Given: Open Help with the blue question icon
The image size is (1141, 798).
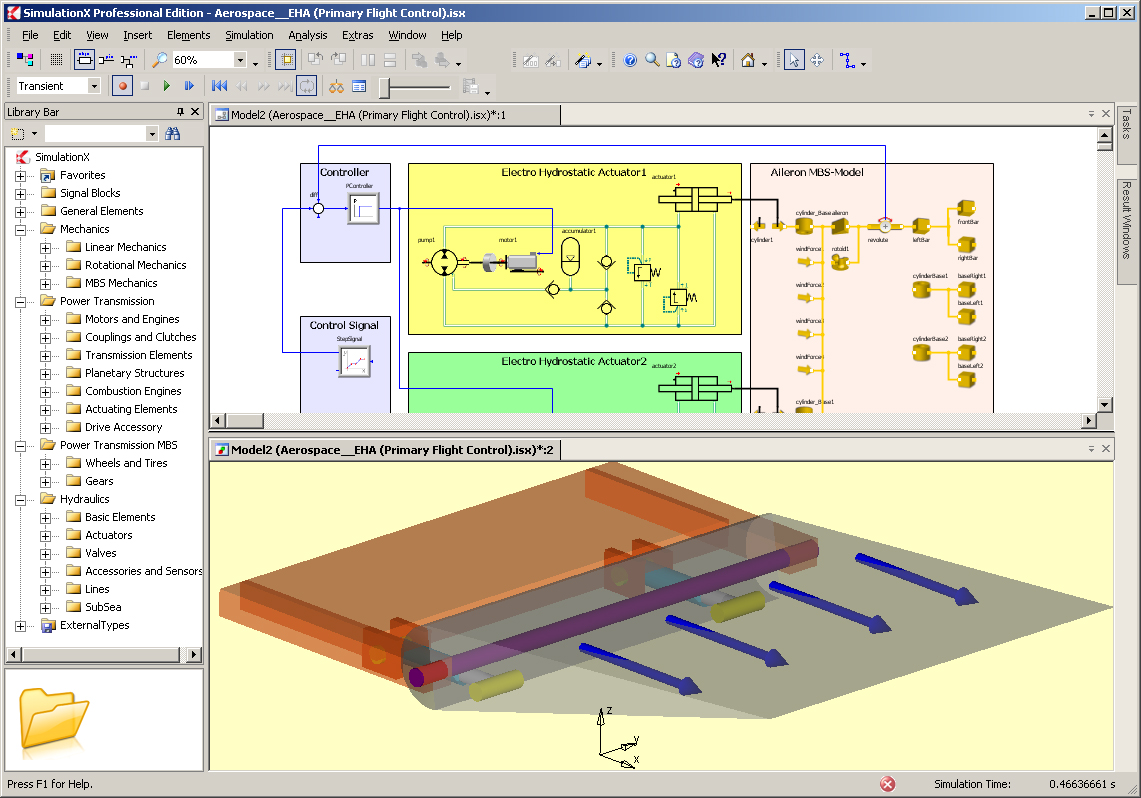Looking at the screenshot, I should (x=630, y=60).
